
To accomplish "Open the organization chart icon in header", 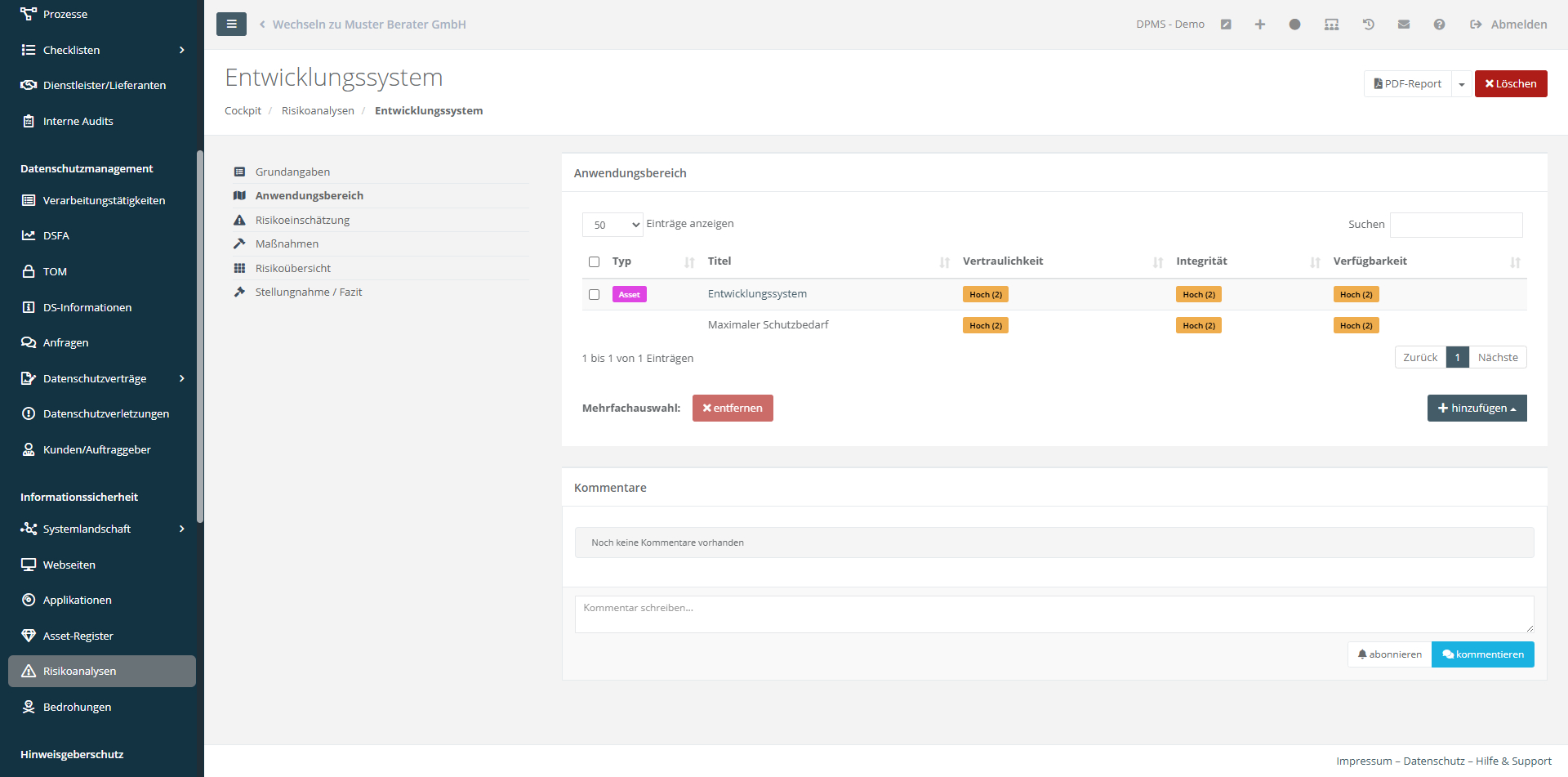I will [1331, 25].
